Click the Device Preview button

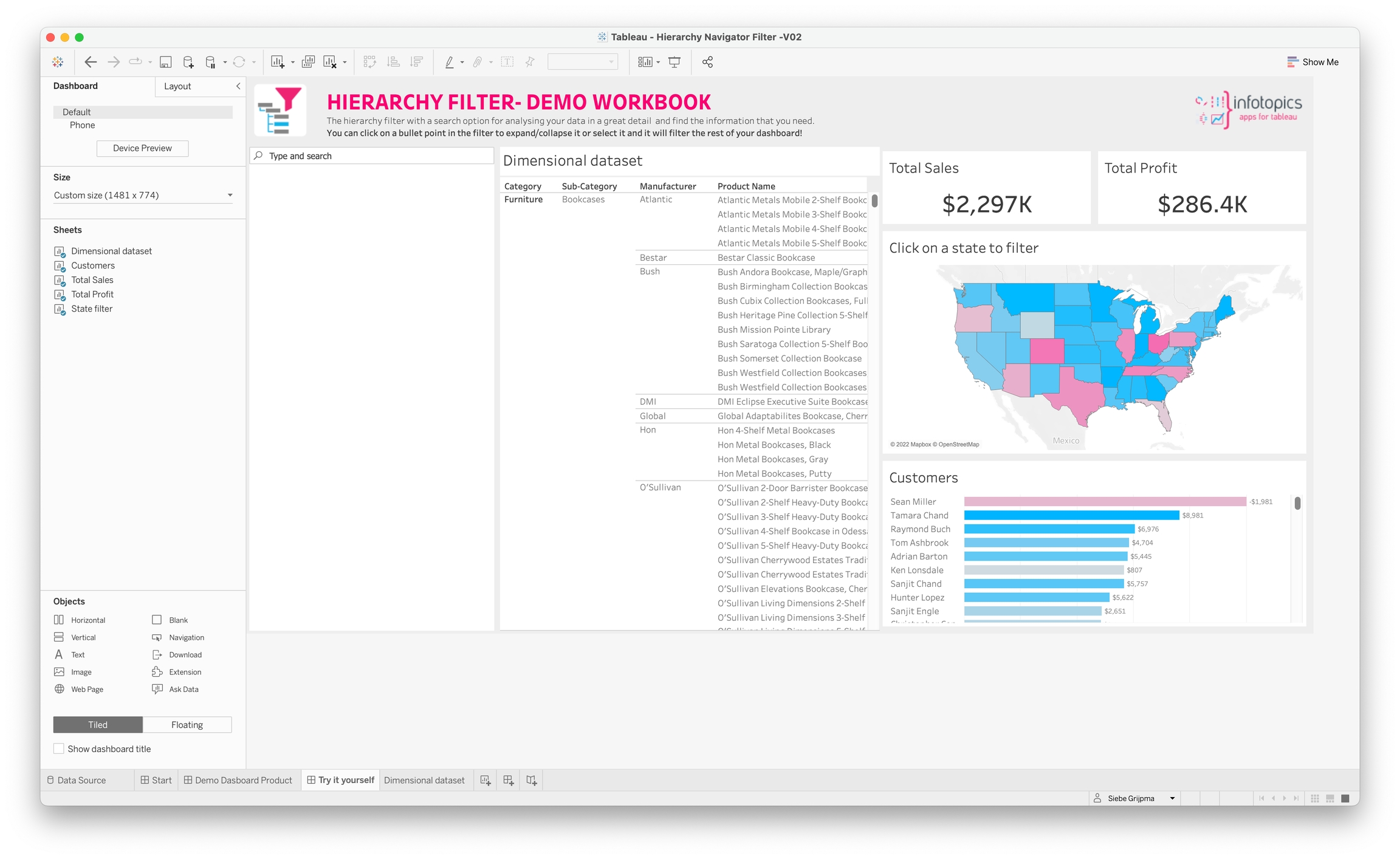(x=142, y=148)
